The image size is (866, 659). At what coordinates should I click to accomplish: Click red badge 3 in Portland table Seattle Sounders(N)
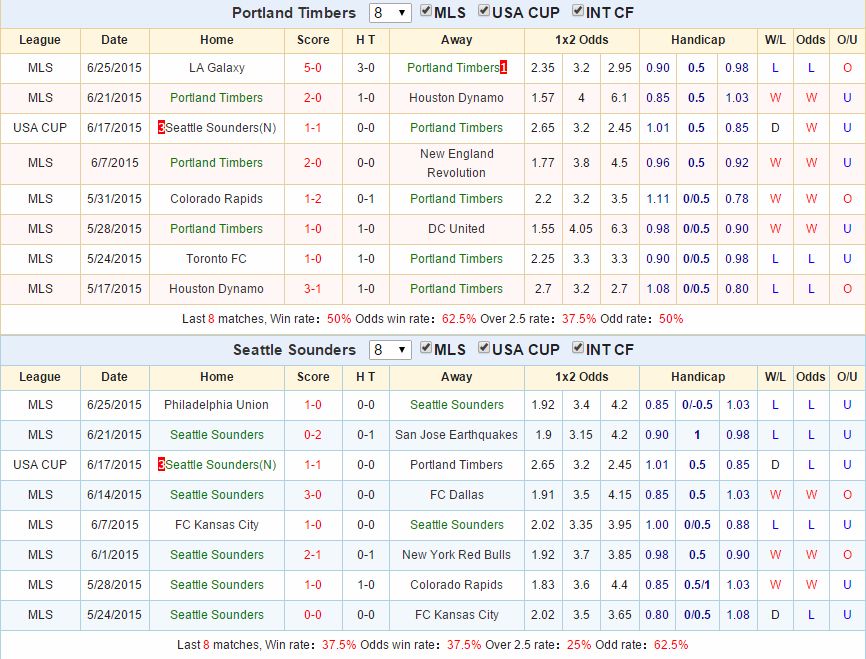point(161,128)
